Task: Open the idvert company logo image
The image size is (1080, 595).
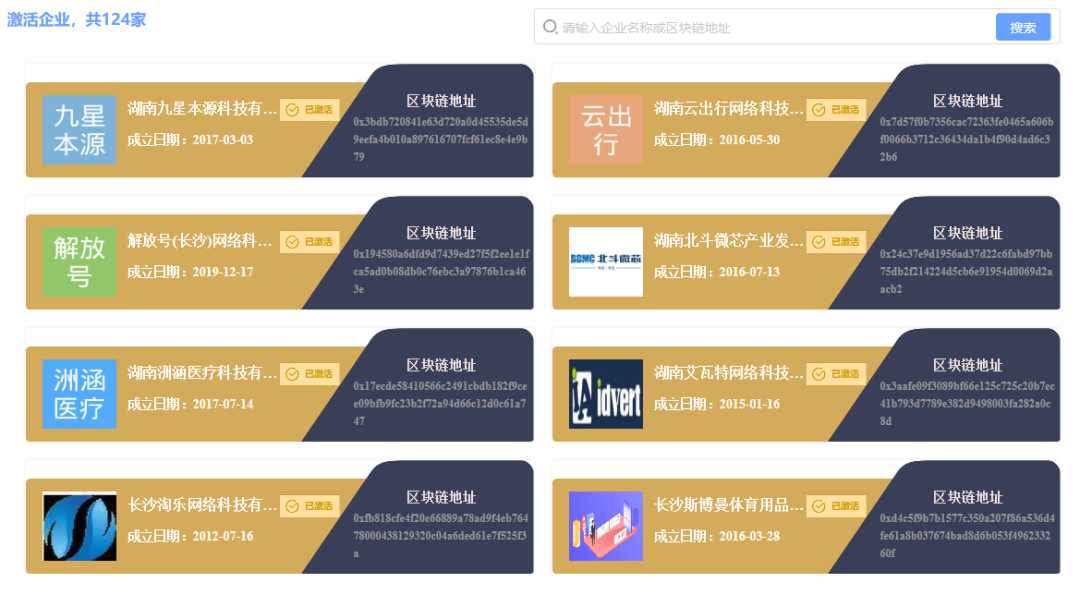Action: pyautogui.click(x=605, y=394)
